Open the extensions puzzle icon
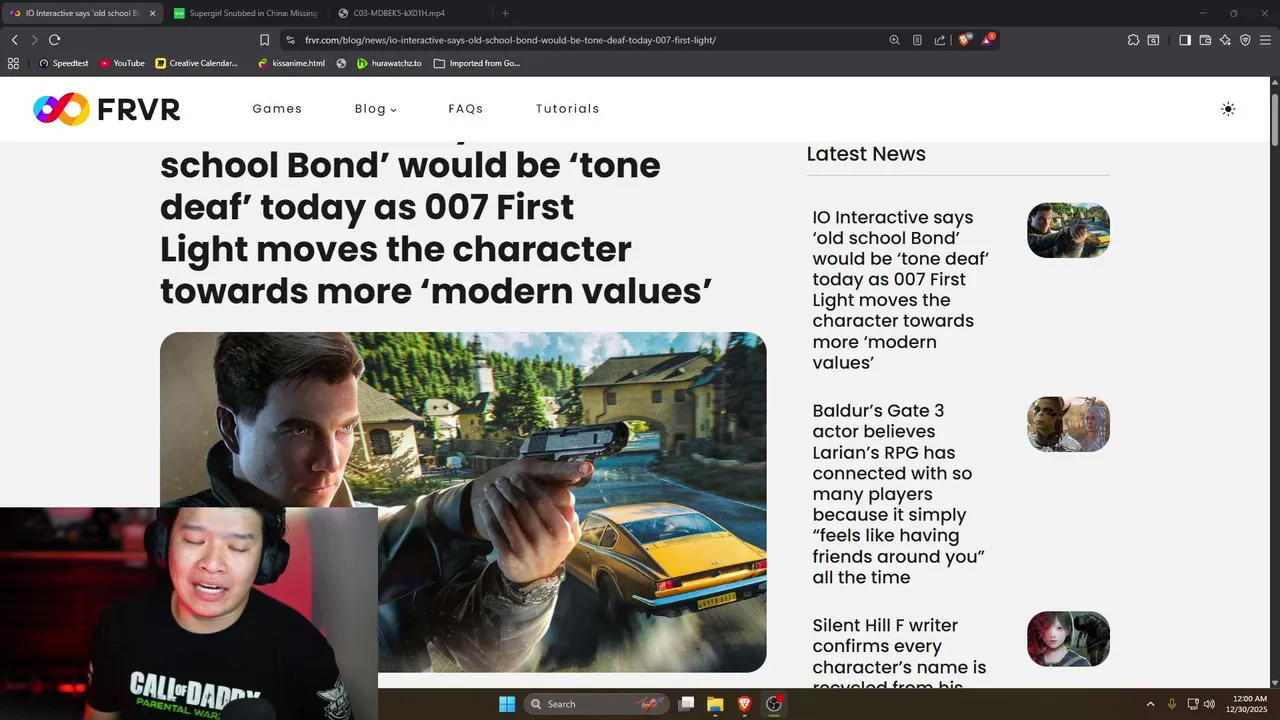The width and height of the screenshot is (1280, 720). point(1133,40)
